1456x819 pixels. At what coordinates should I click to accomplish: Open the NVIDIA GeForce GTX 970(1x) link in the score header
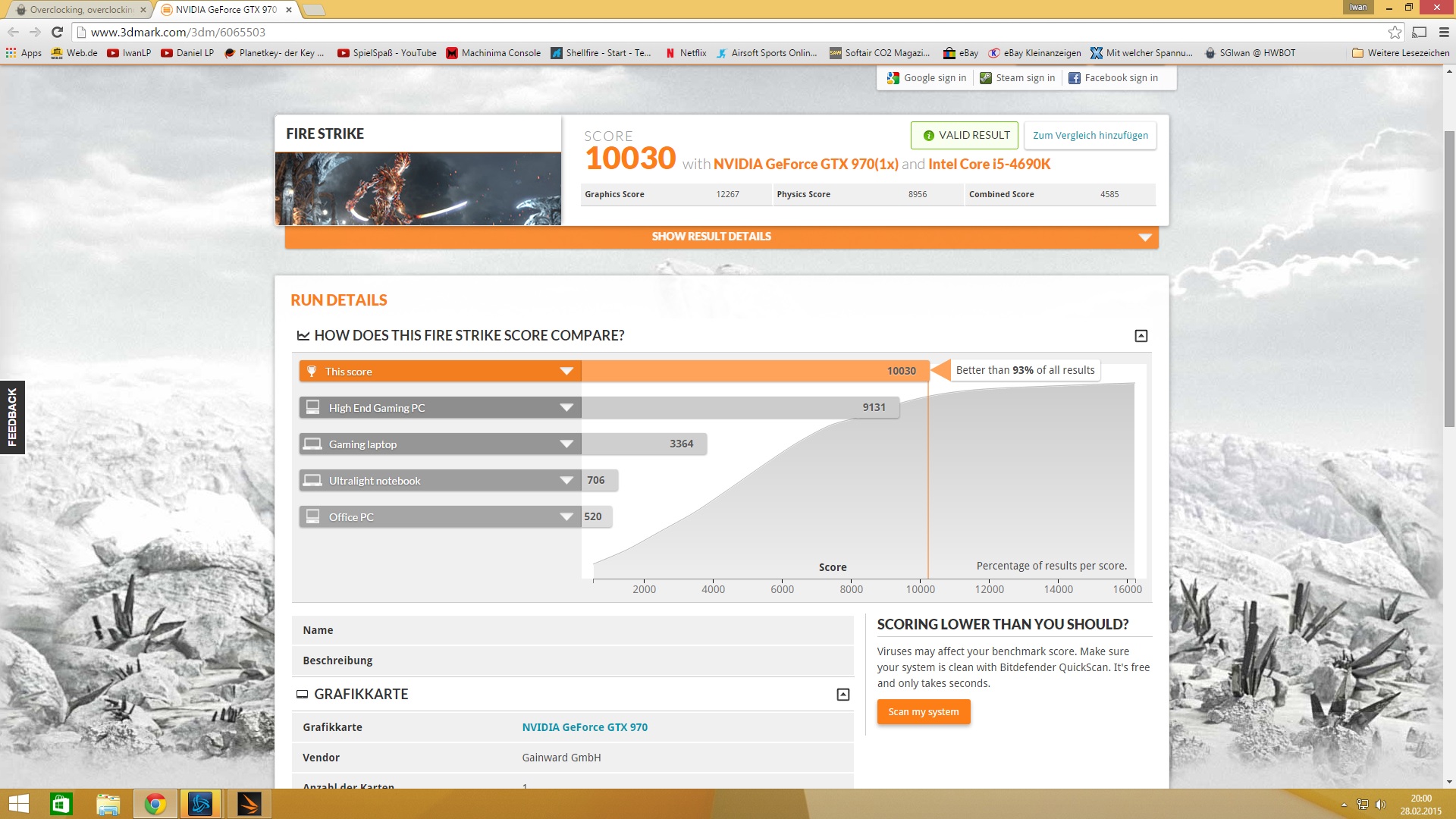pos(805,165)
